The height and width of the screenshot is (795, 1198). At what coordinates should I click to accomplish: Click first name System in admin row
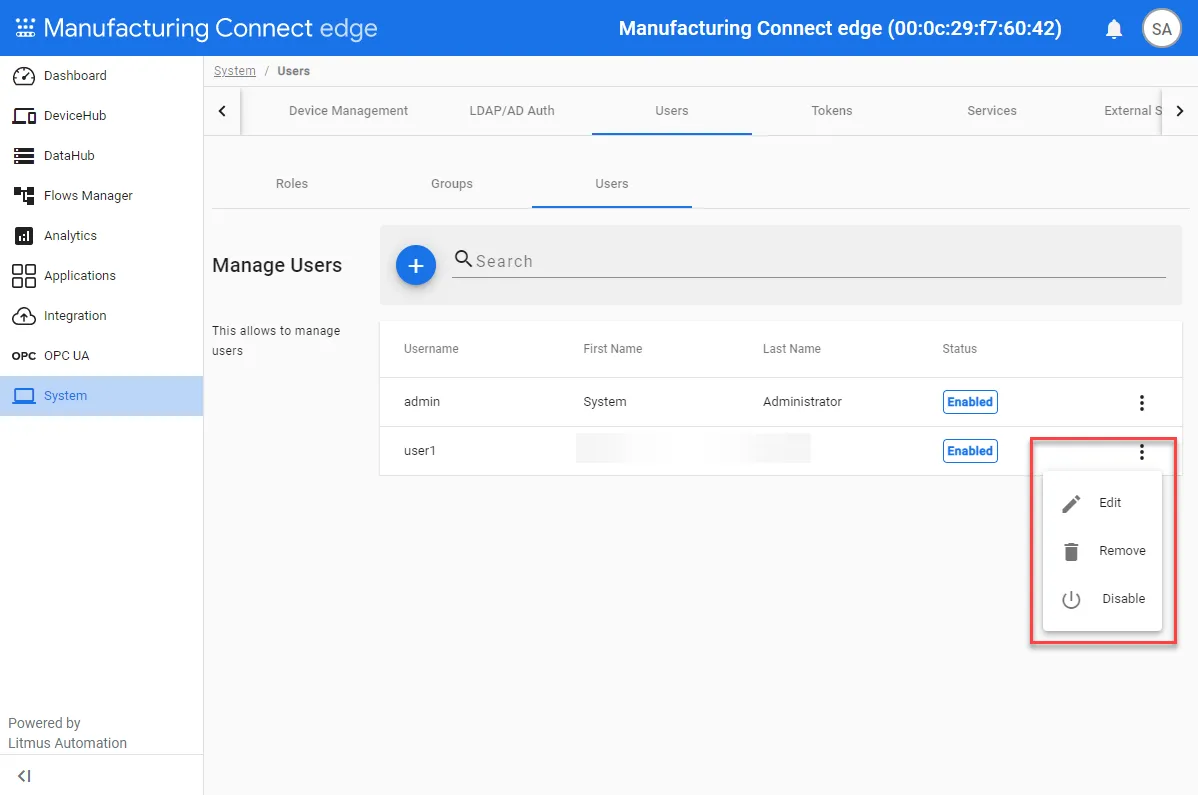(604, 402)
